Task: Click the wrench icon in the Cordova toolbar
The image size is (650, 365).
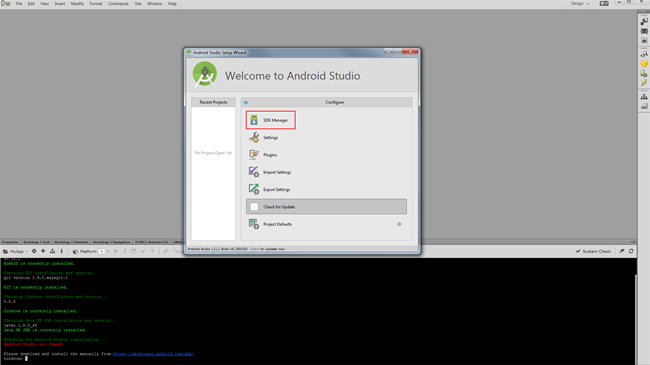Action: [166, 251]
